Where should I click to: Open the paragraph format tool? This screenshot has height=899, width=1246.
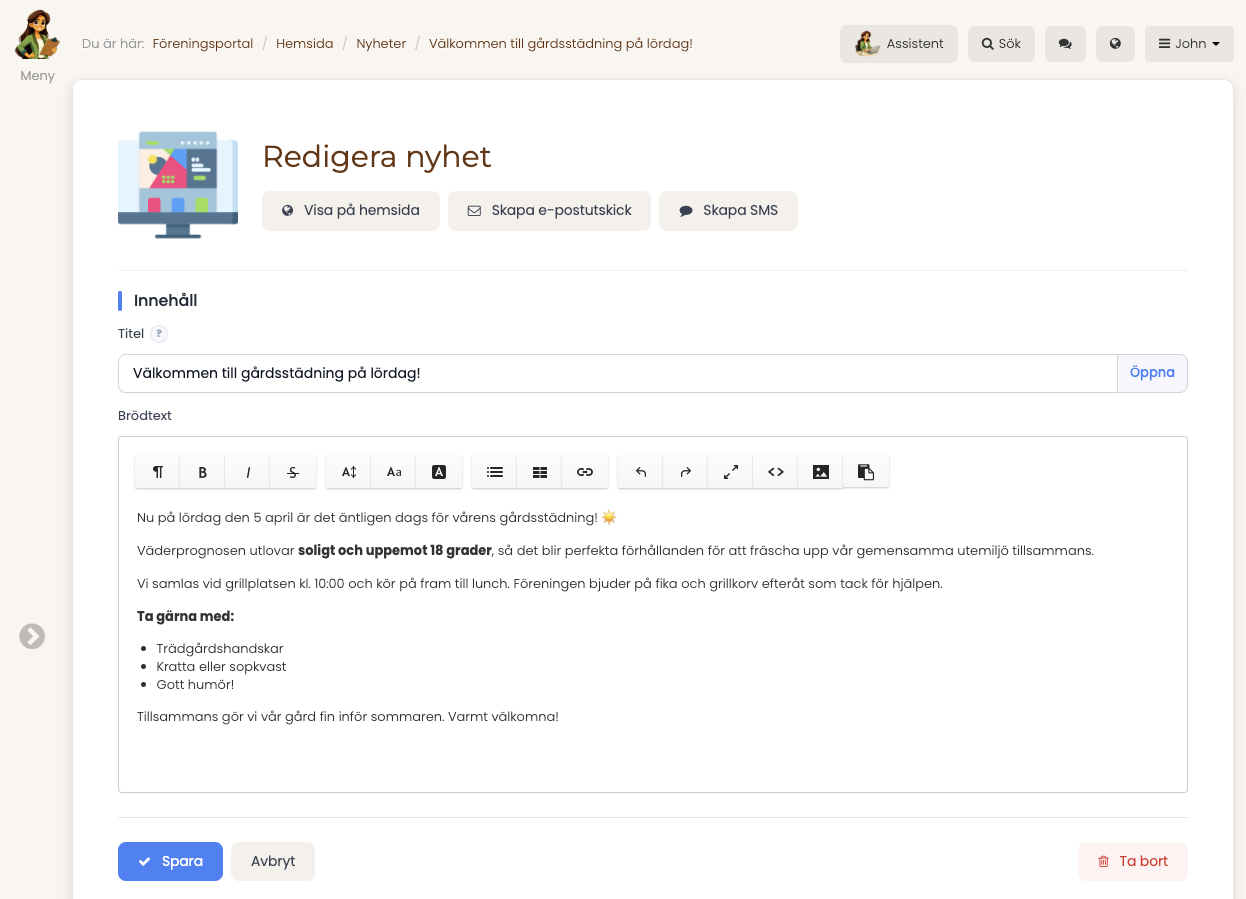pyautogui.click(x=157, y=472)
